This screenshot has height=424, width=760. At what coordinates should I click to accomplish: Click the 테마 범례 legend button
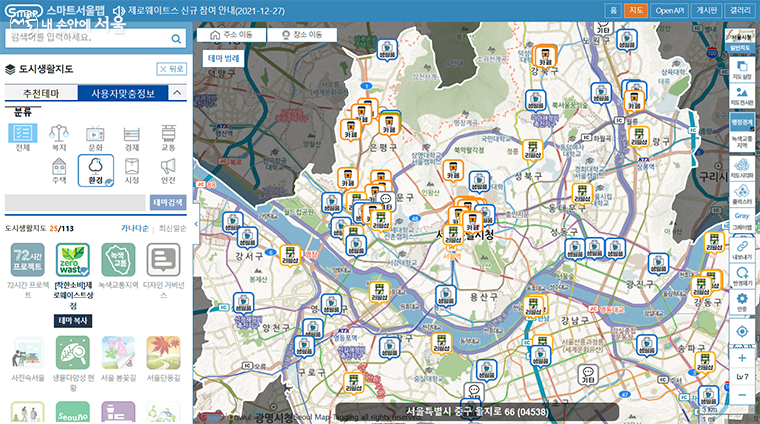click(224, 58)
